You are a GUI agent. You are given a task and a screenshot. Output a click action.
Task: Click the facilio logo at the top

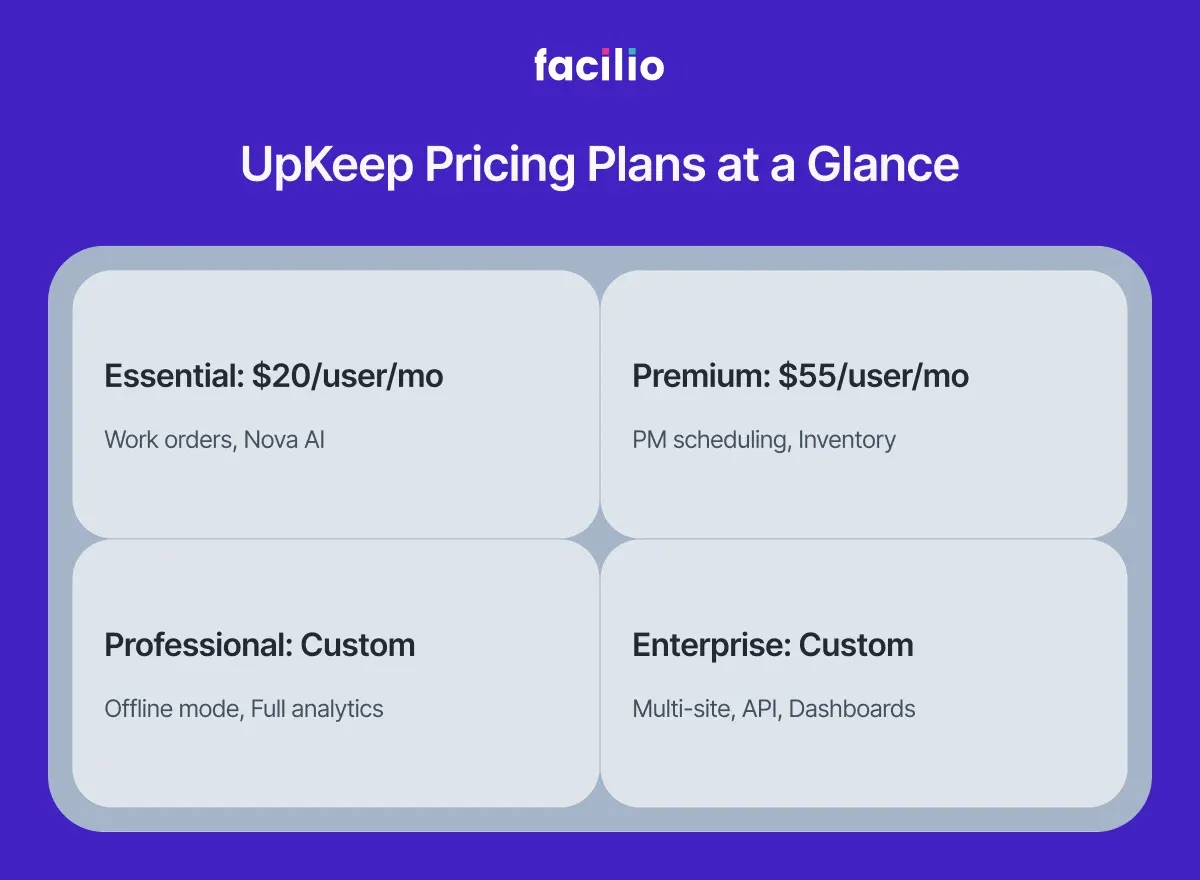599,65
